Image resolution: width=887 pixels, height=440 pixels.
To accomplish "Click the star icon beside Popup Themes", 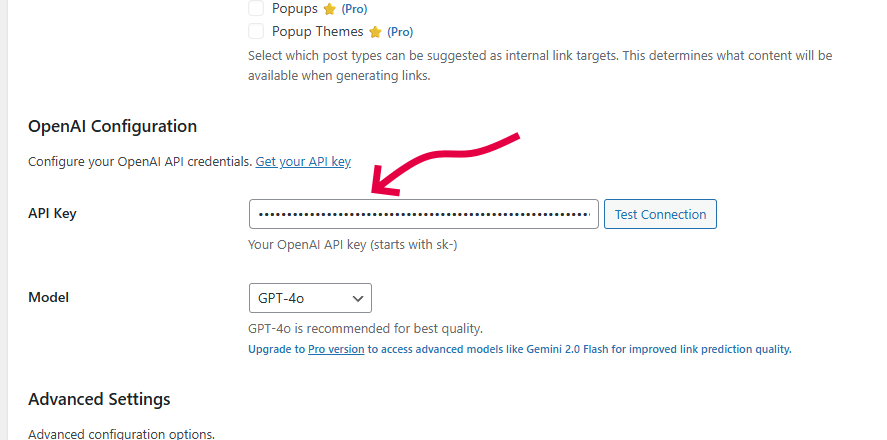I will [376, 32].
